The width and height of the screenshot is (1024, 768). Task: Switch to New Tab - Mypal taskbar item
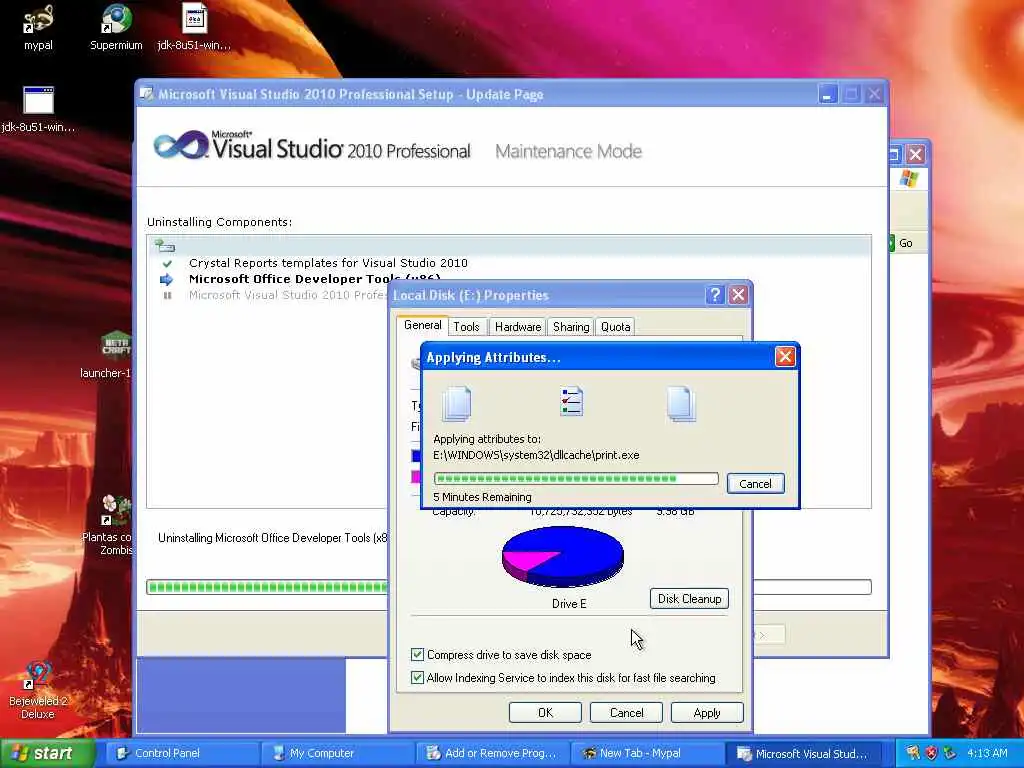click(x=647, y=753)
